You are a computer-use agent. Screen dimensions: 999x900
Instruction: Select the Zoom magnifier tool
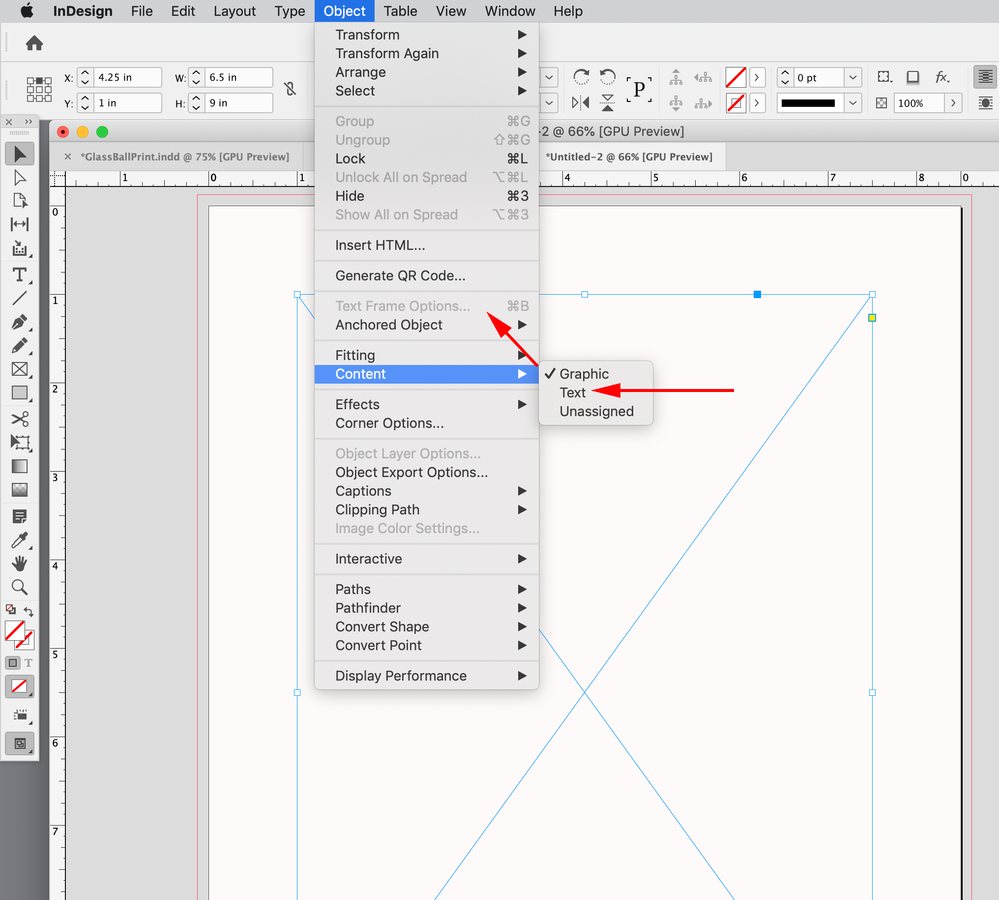point(20,587)
